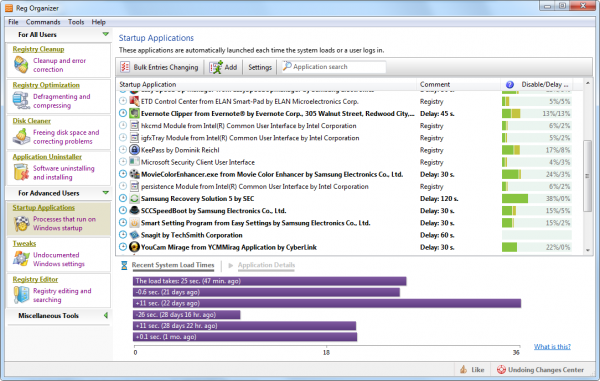Click the hourglass icon beside Recent System Load Times
This screenshot has height=381, width=600.
124,265
